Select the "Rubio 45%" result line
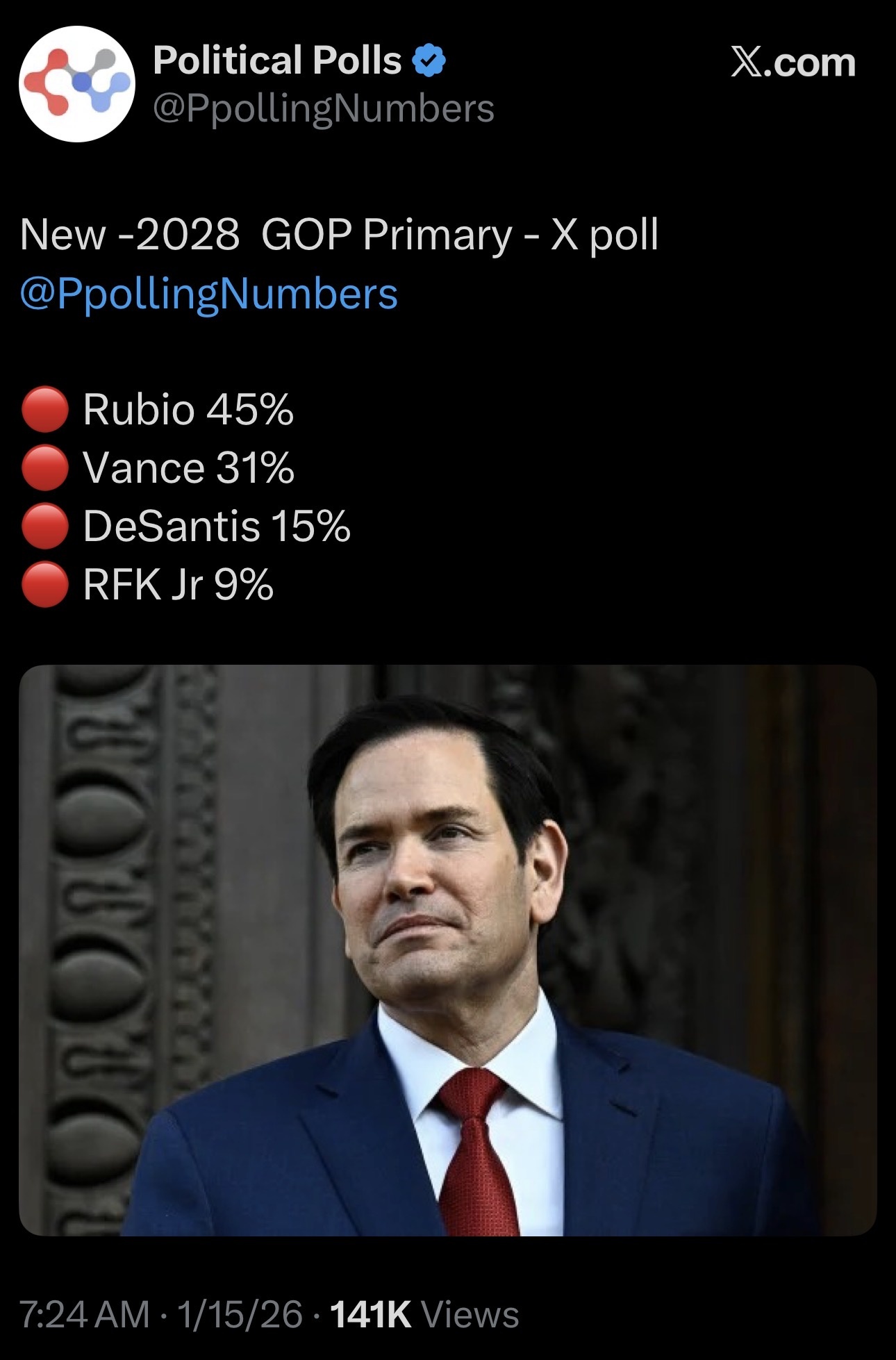The image size is (896, 1360). (x=188, y=410)
